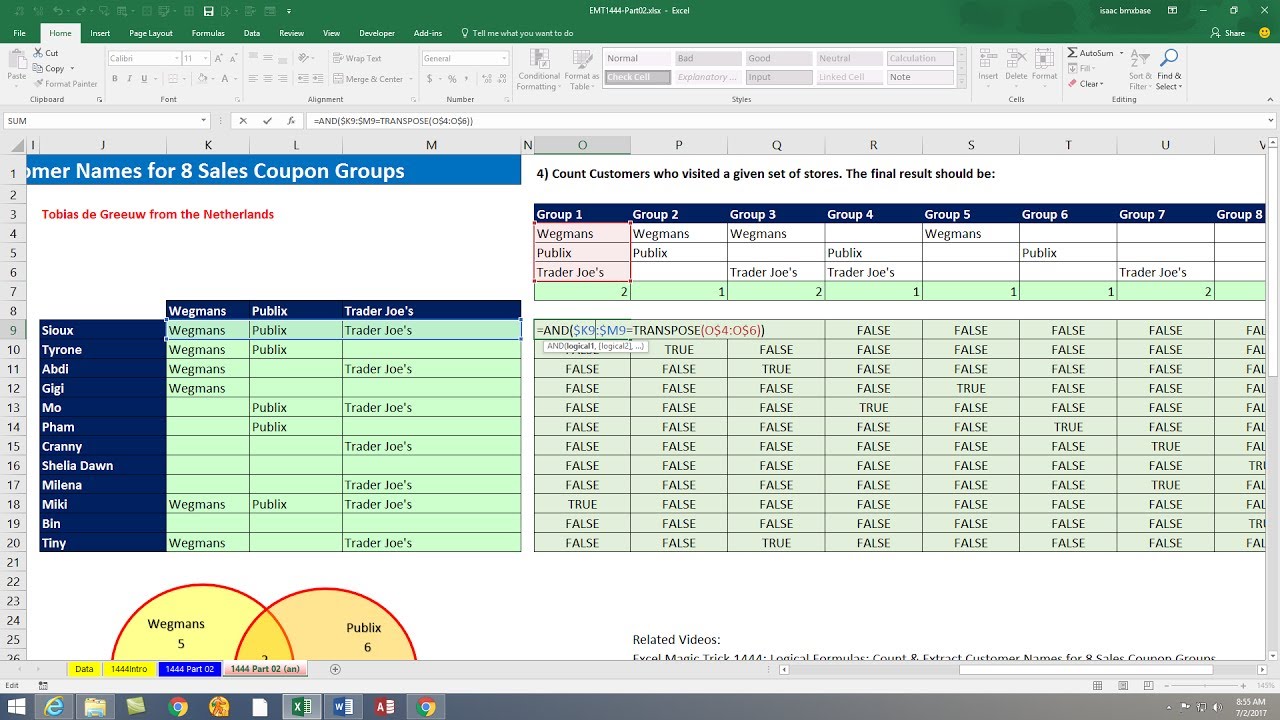The image size is (1280, 720).
Task: Select the Data sheet tab
Action: [x=84, y=669]
